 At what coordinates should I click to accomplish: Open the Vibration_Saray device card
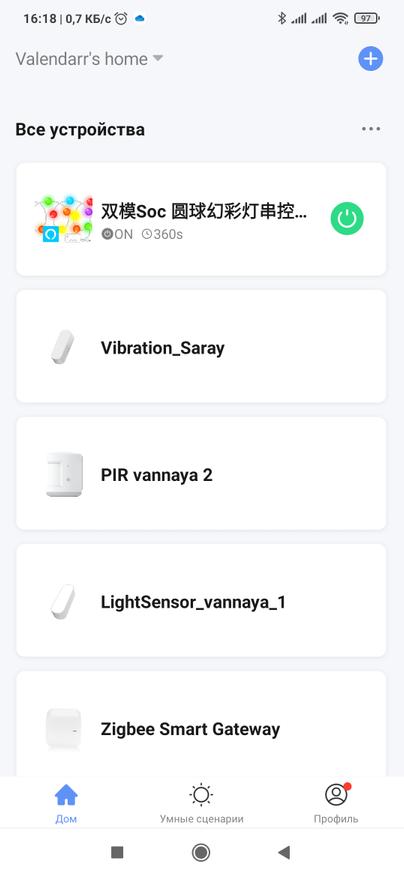[201, 346]
